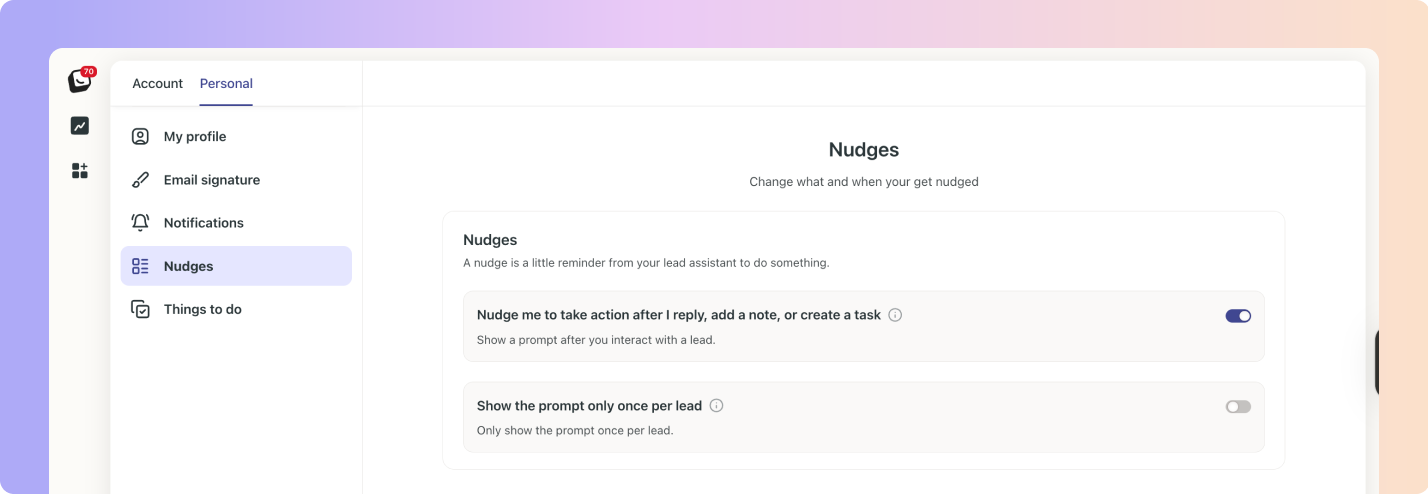
Task: Click the Things to do checkbox icon
Action: pyautogui.click(x=141, y=309)
